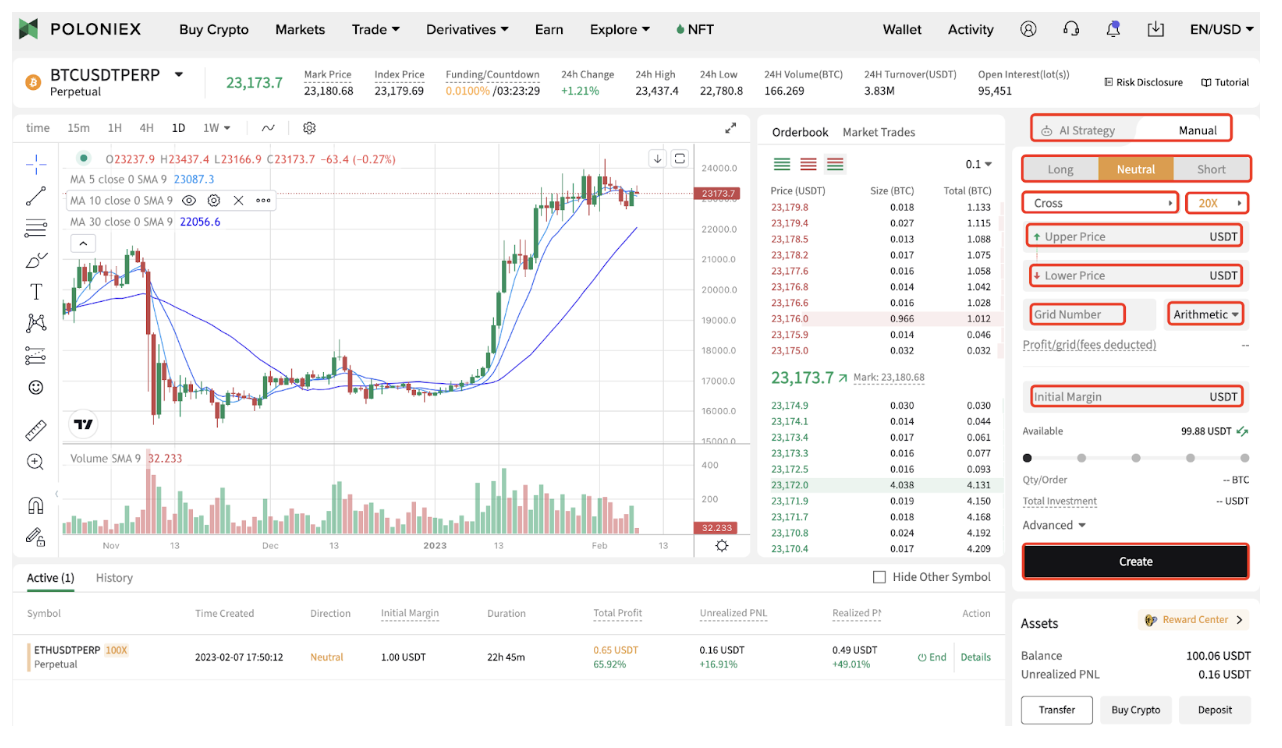Toggle the magnet mode tool
Image resolution: width=1282 pixels, height=748 pixels.
click(x=36, y=505)
